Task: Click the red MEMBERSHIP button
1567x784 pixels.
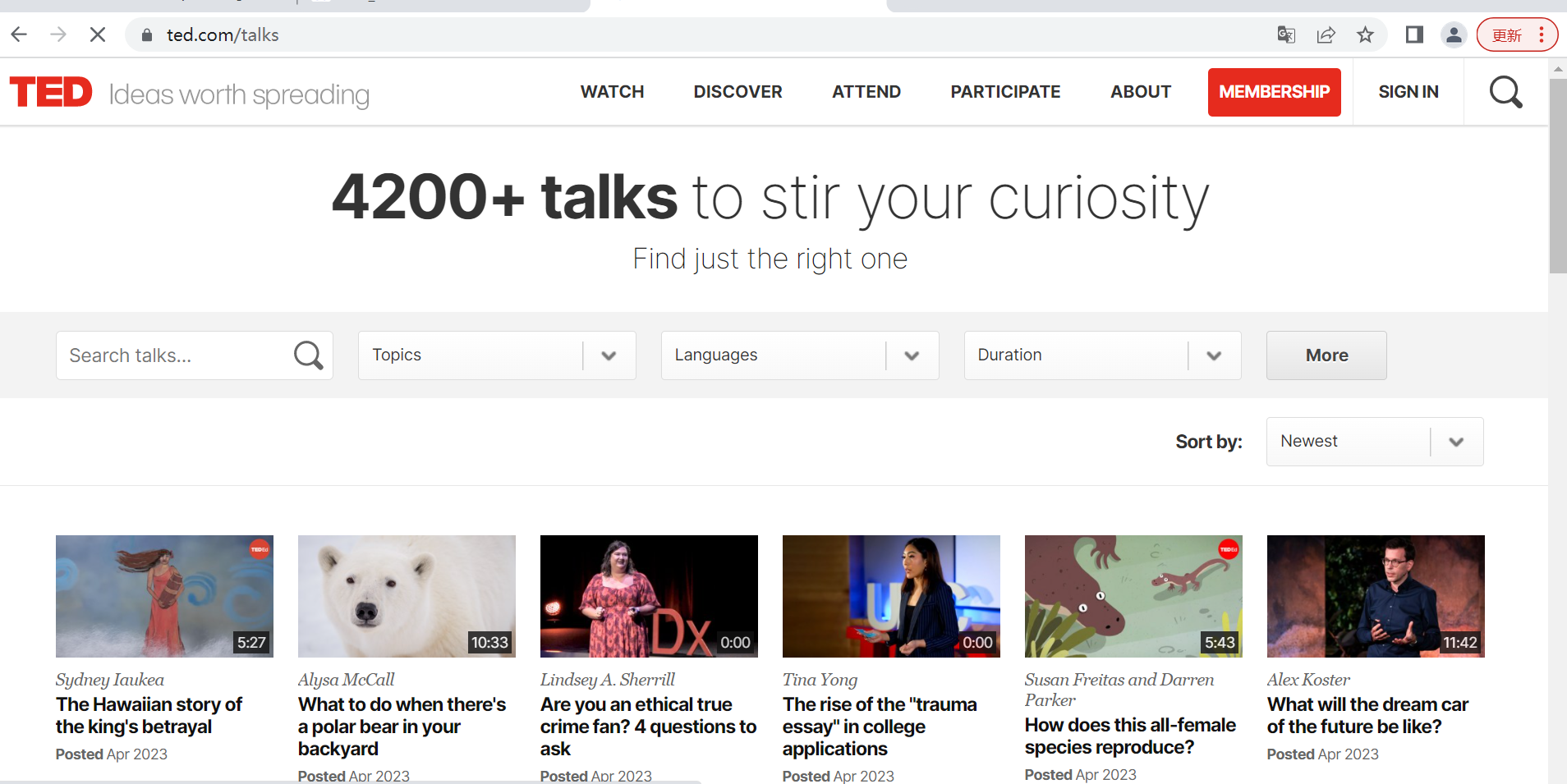Action: point(1274,92)
